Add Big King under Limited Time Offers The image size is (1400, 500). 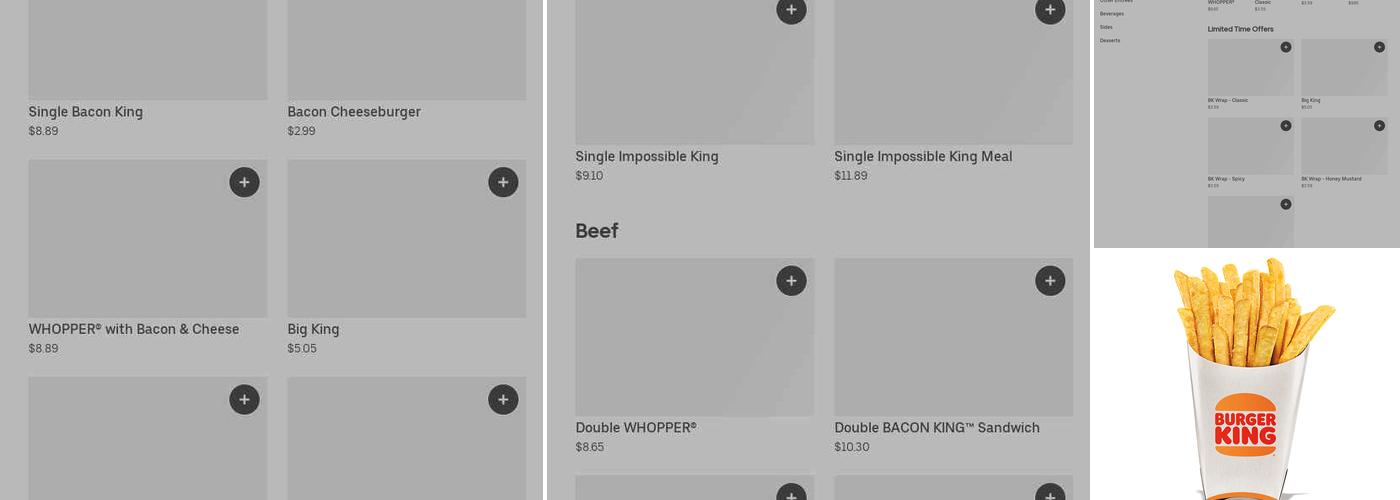(1379, 47)
